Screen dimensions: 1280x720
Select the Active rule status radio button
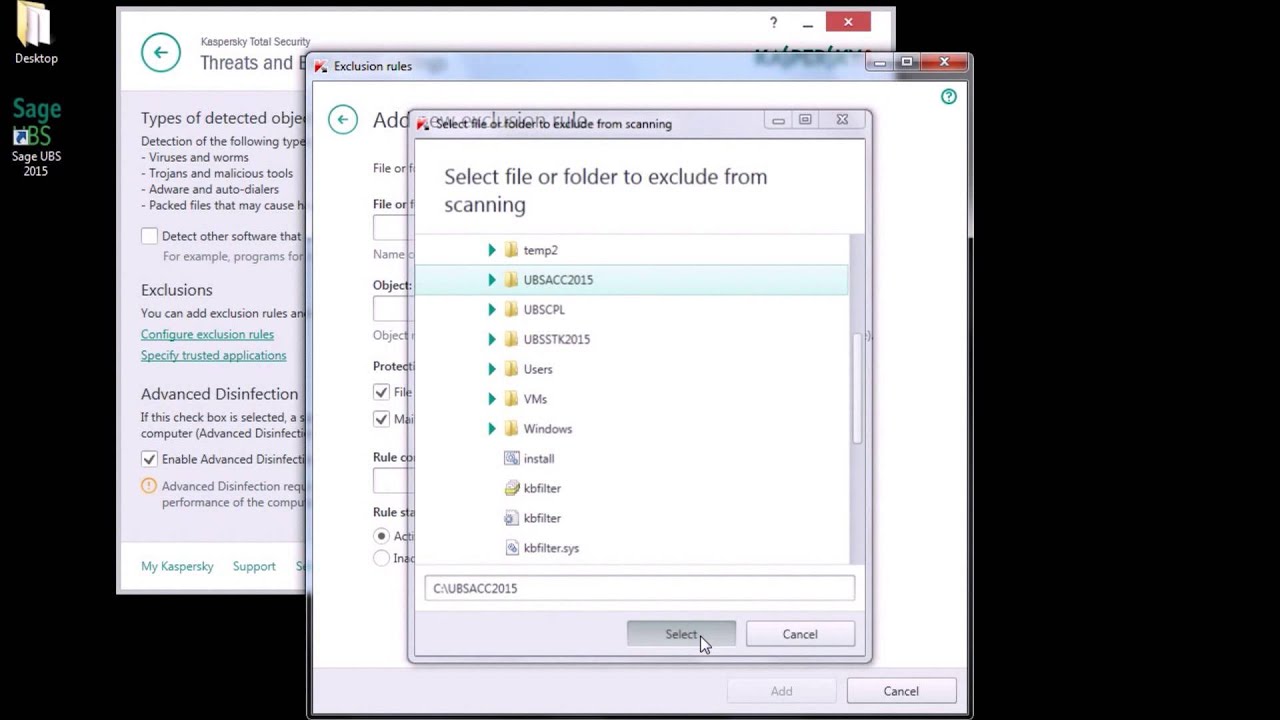pos(381,536)
